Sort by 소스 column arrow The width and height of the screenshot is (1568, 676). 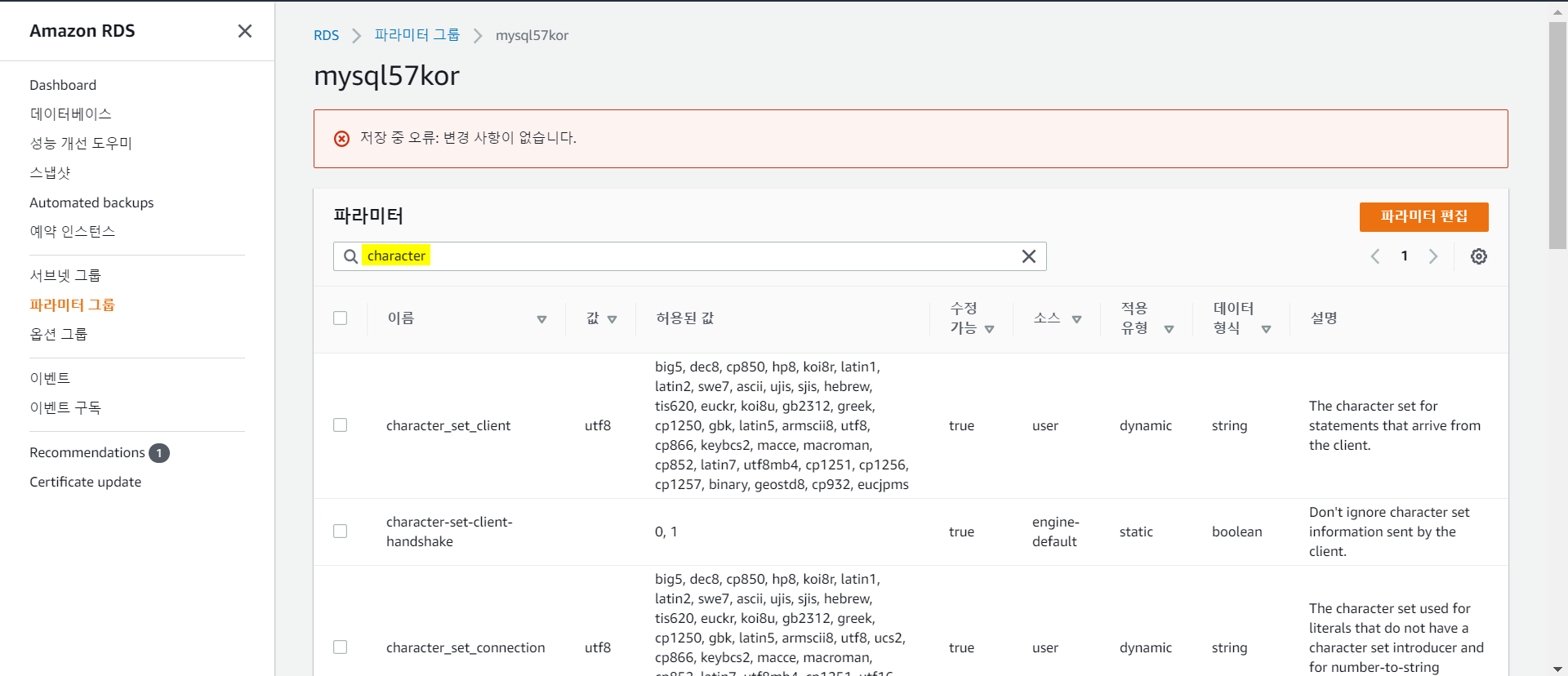click(x=1076, y=319)
